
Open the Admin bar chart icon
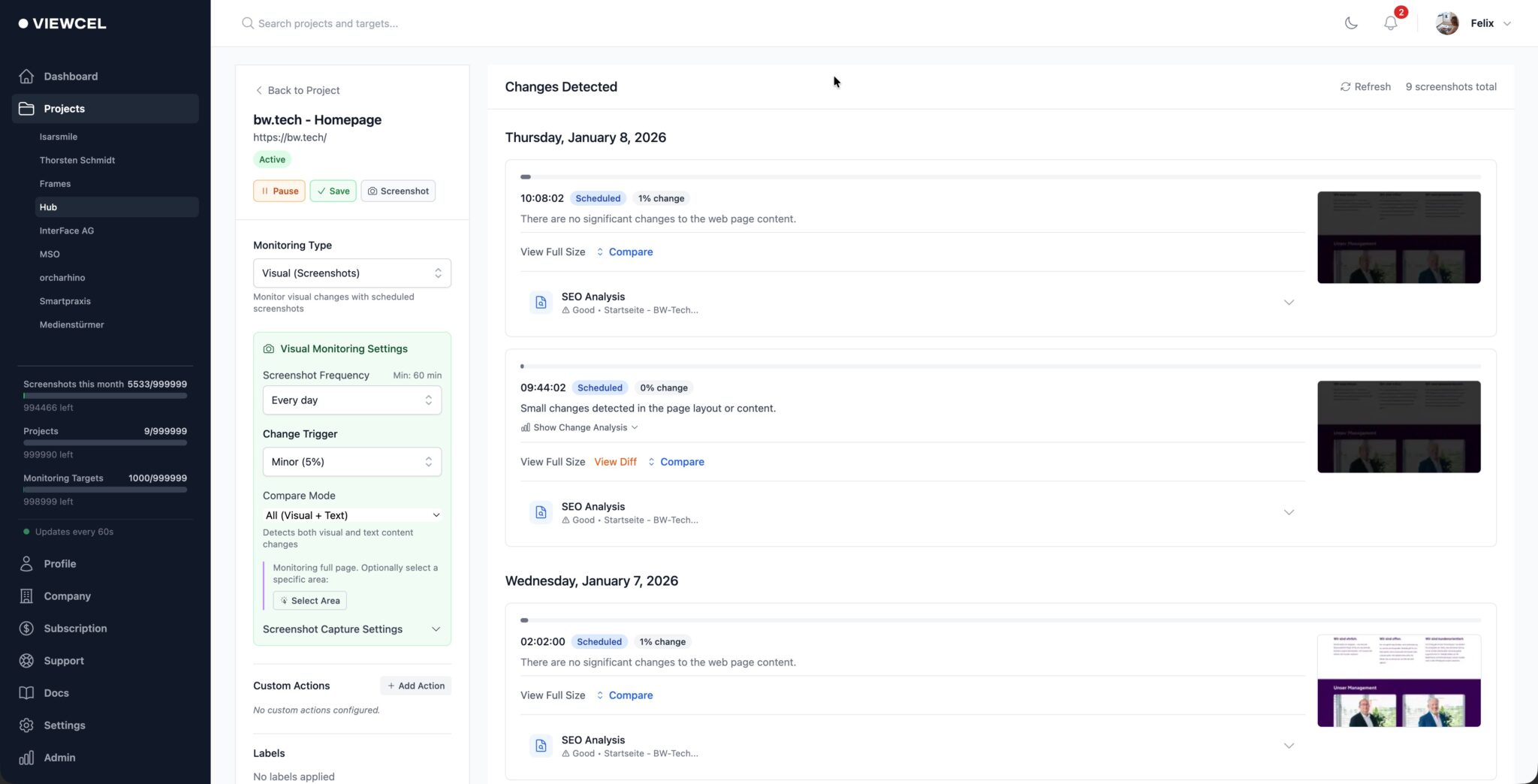pyautogui.click(x=26, y=757)
